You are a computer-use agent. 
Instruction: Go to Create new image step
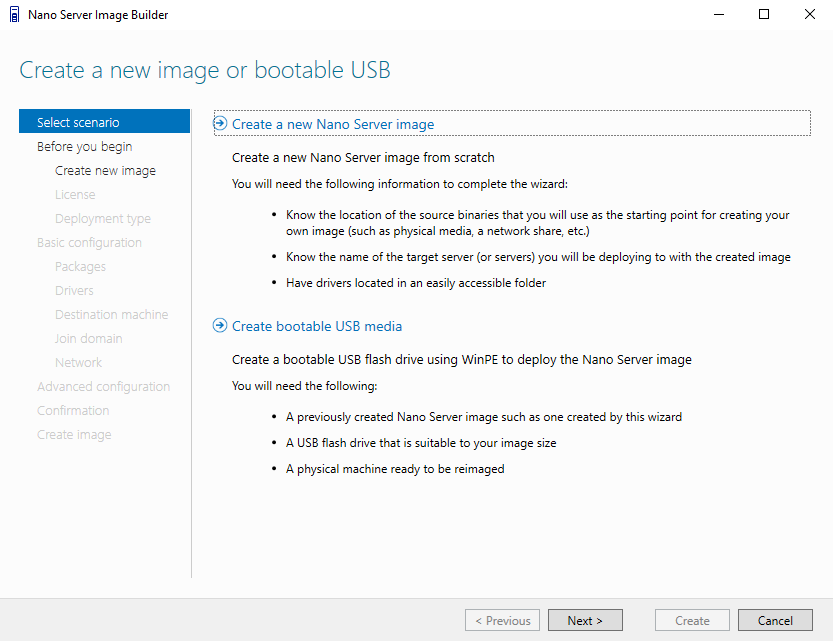click(x=105, y=170)
